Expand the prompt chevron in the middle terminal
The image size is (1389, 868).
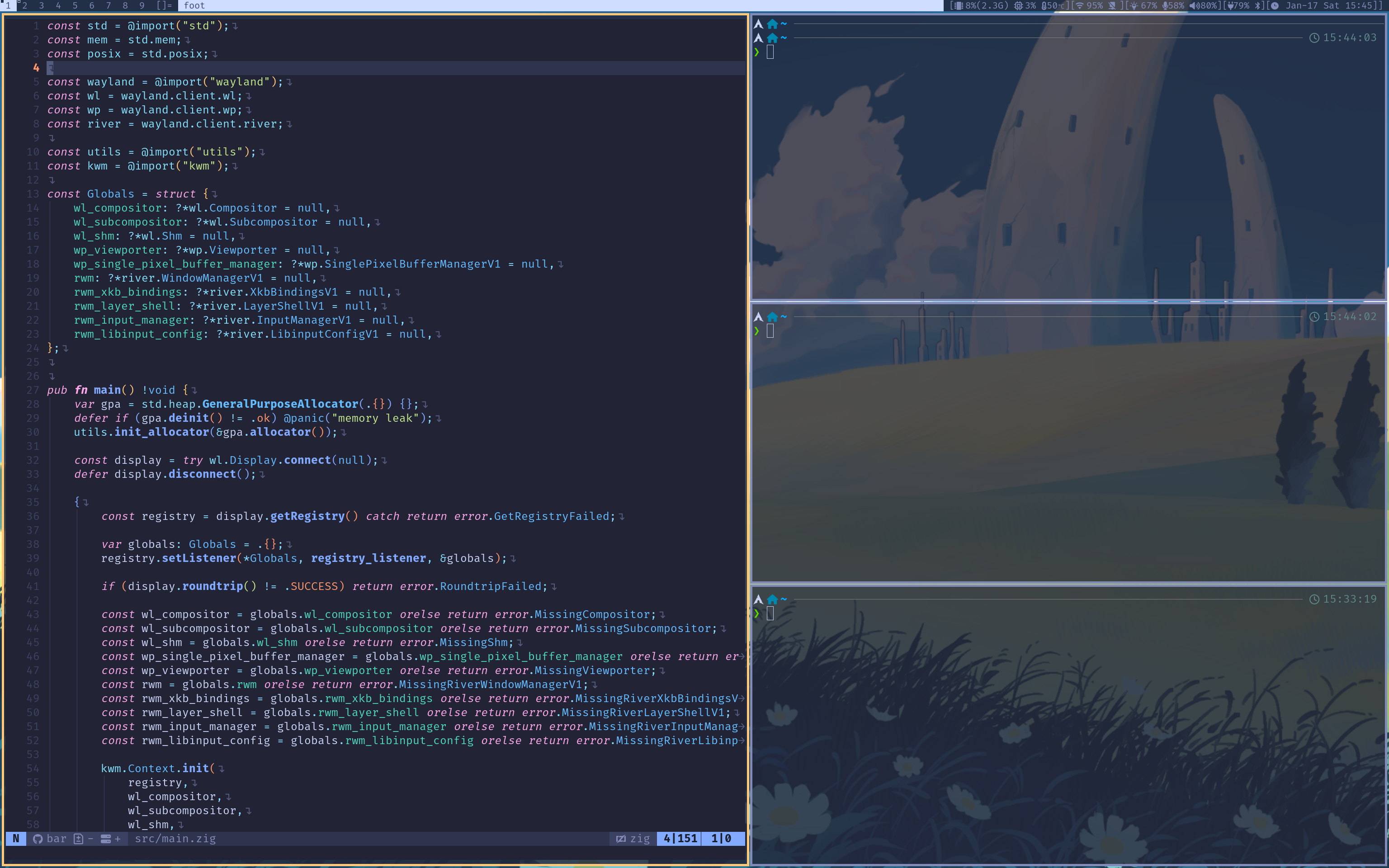pos(758,331)
